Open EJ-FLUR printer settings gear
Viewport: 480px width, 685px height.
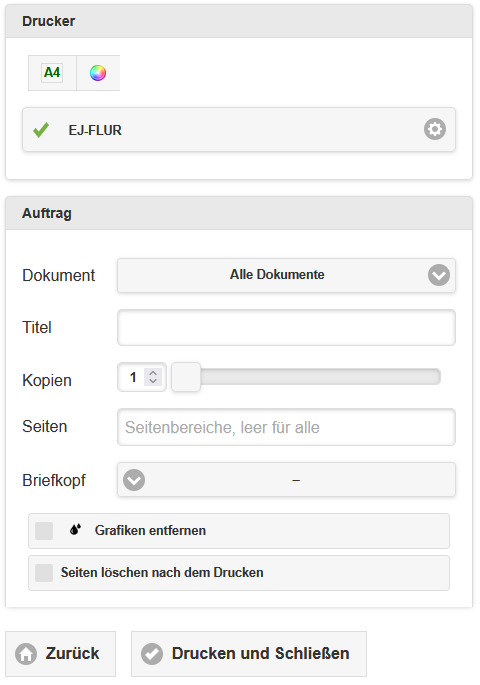click(435, 129)
